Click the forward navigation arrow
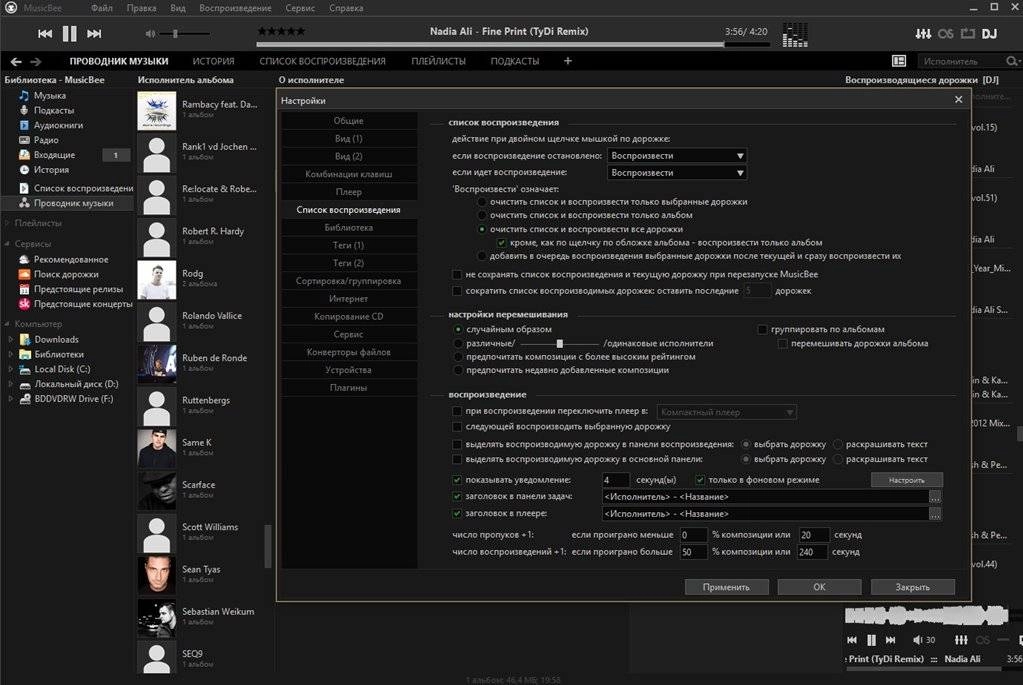Screen dimensions: 1023x685 (36, 61)
